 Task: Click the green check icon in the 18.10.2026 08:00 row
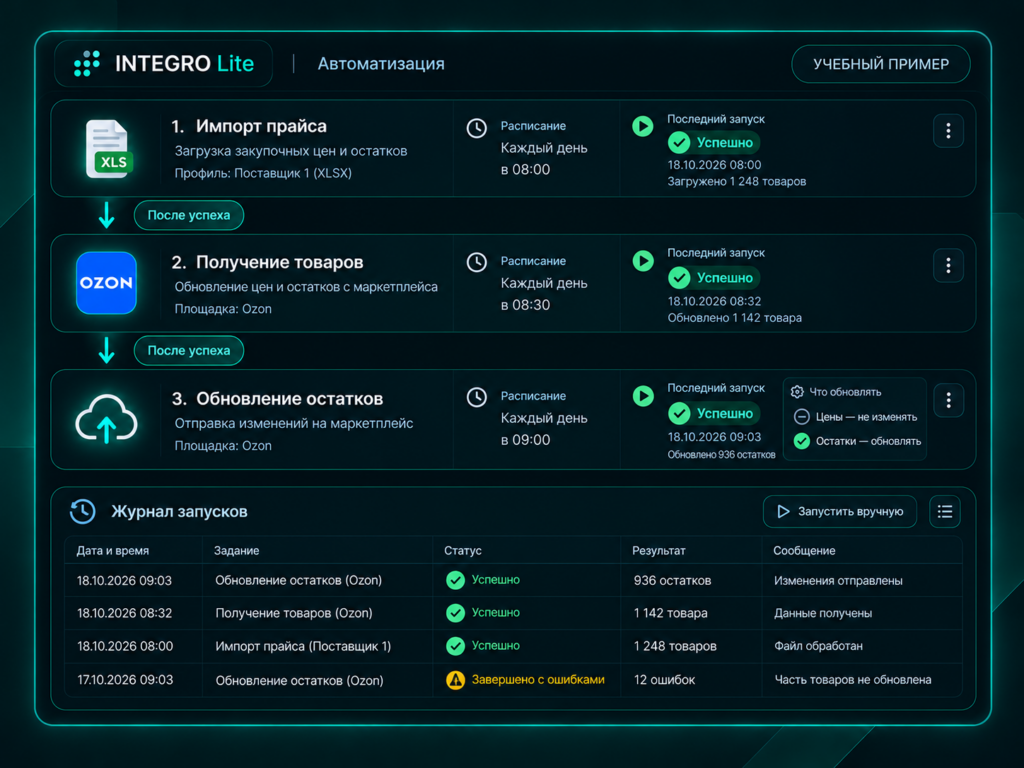tap(455, 646)
